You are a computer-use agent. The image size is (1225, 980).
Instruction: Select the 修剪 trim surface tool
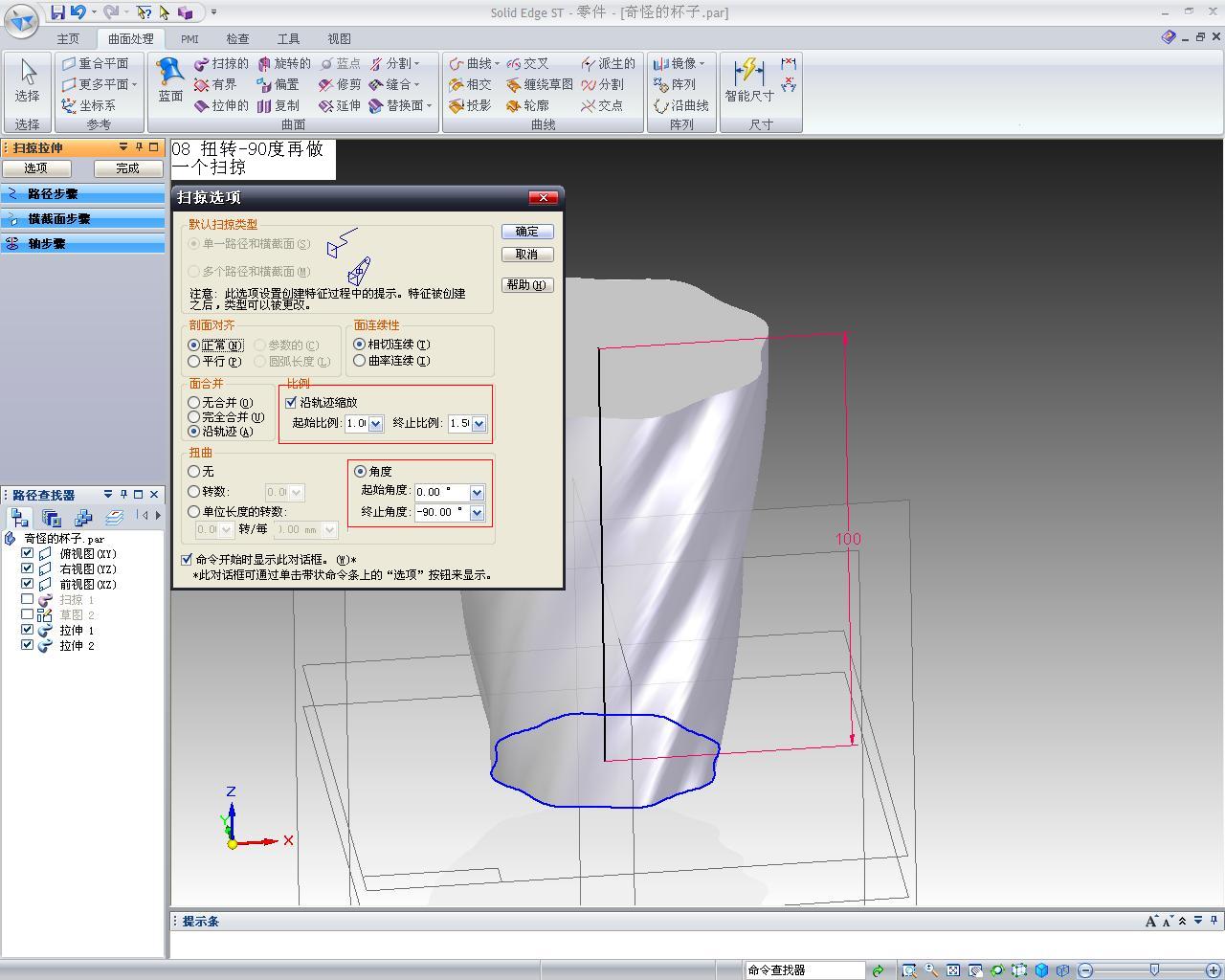click(x=340, y=84)
